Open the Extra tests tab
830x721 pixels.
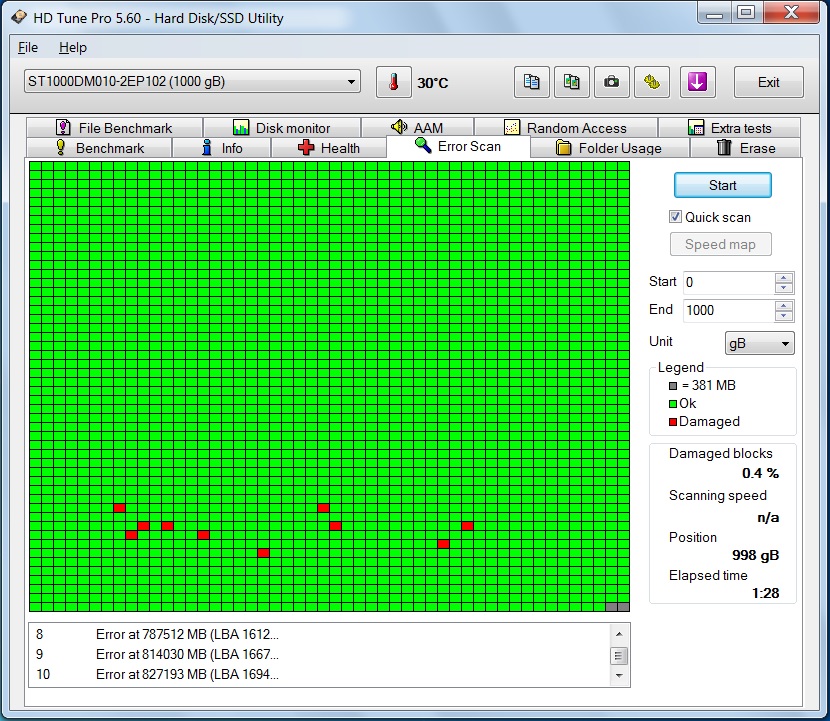[x=729, y=128]
